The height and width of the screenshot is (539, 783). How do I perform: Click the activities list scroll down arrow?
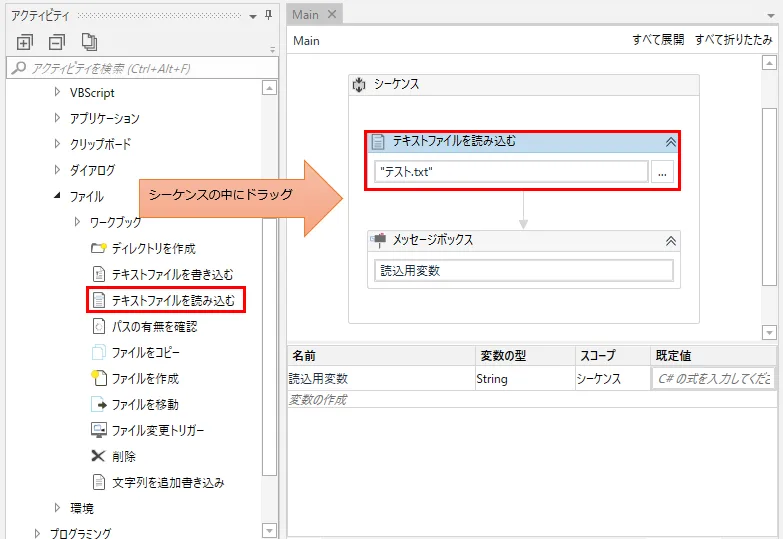269,530
